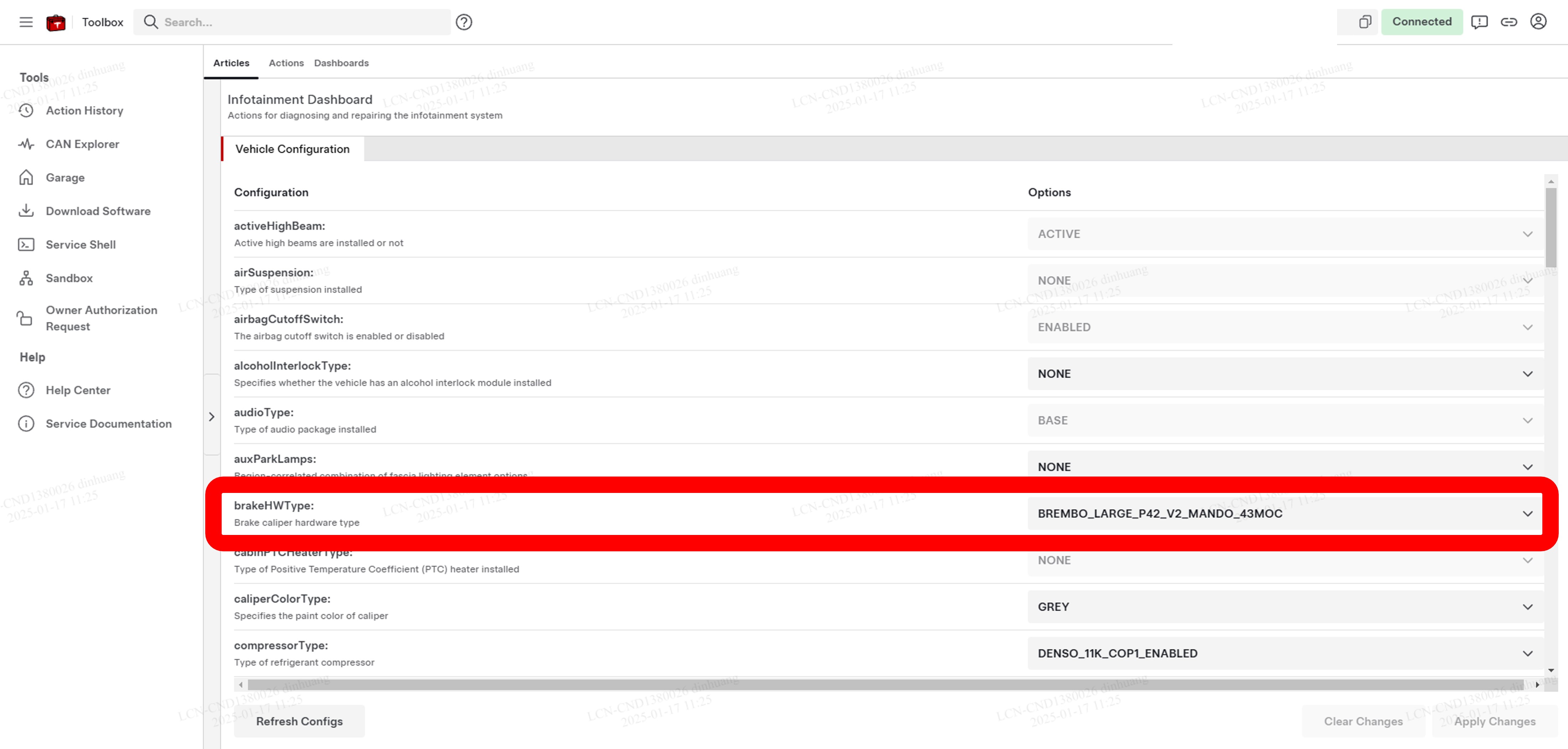Viewport: 1568px width, 749px height.
Task: Click the copy windows icon
Action: (1365, 22)
